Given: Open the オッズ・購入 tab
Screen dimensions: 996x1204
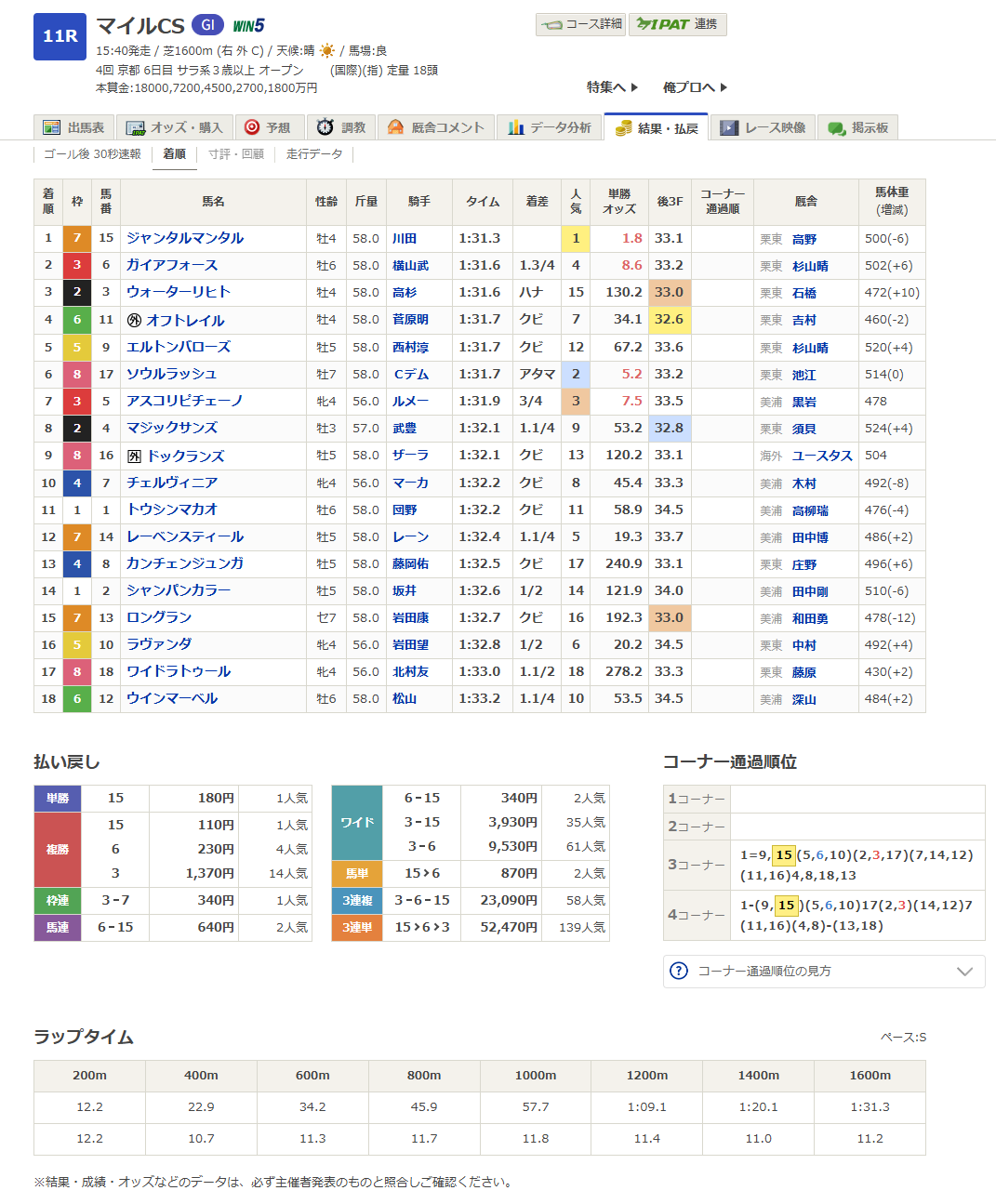Looking at the screenshot, I should coord(174,127).
